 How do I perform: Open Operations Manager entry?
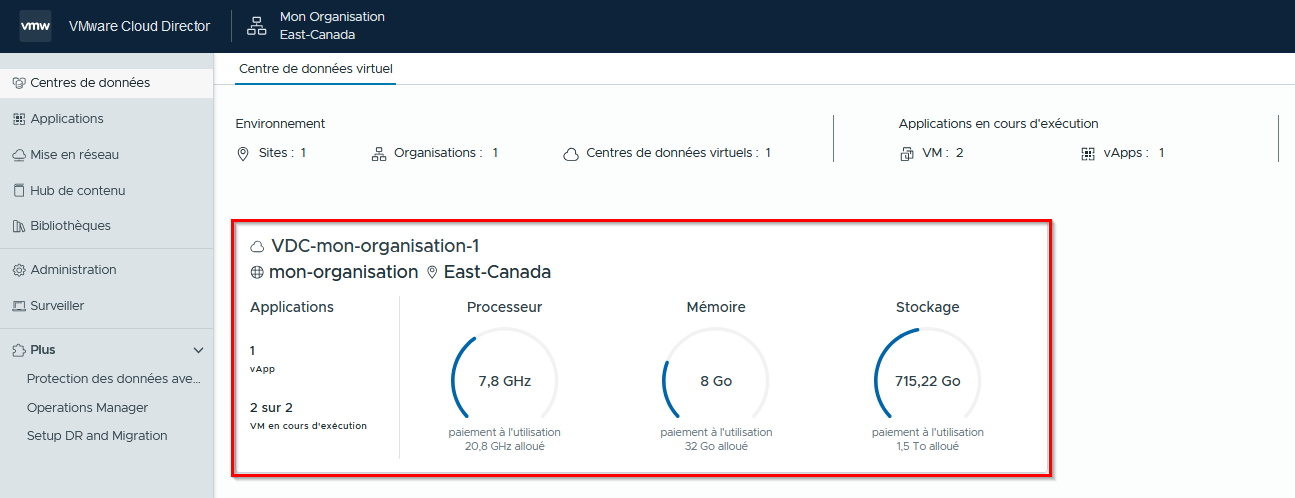87,408
